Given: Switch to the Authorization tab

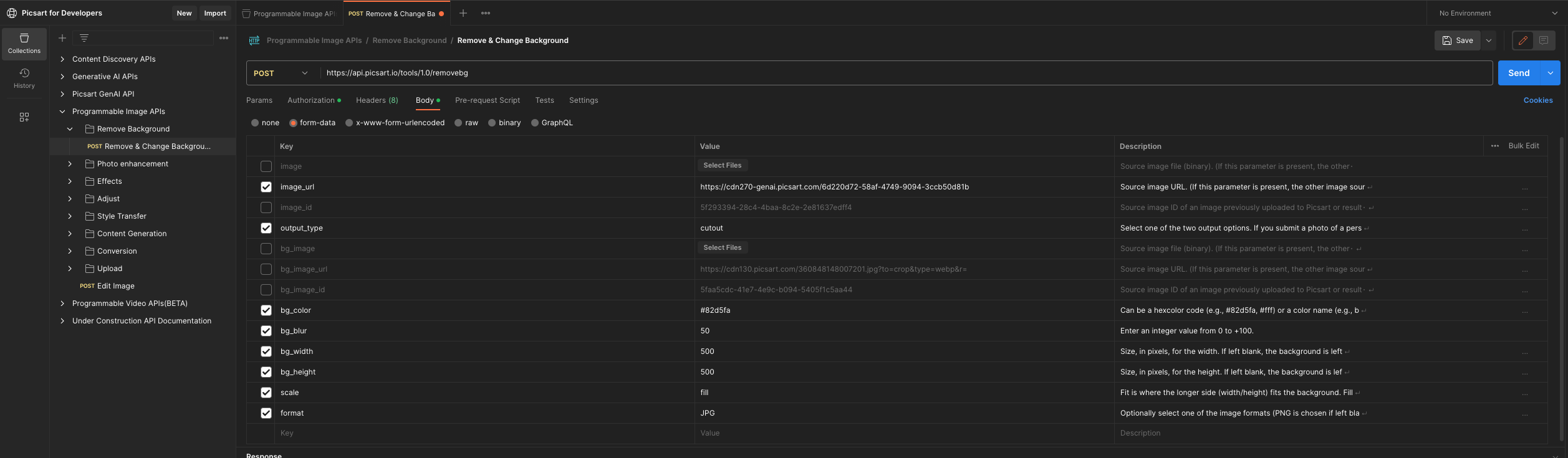Looking at the screenshot, I should tap(314, 100).
